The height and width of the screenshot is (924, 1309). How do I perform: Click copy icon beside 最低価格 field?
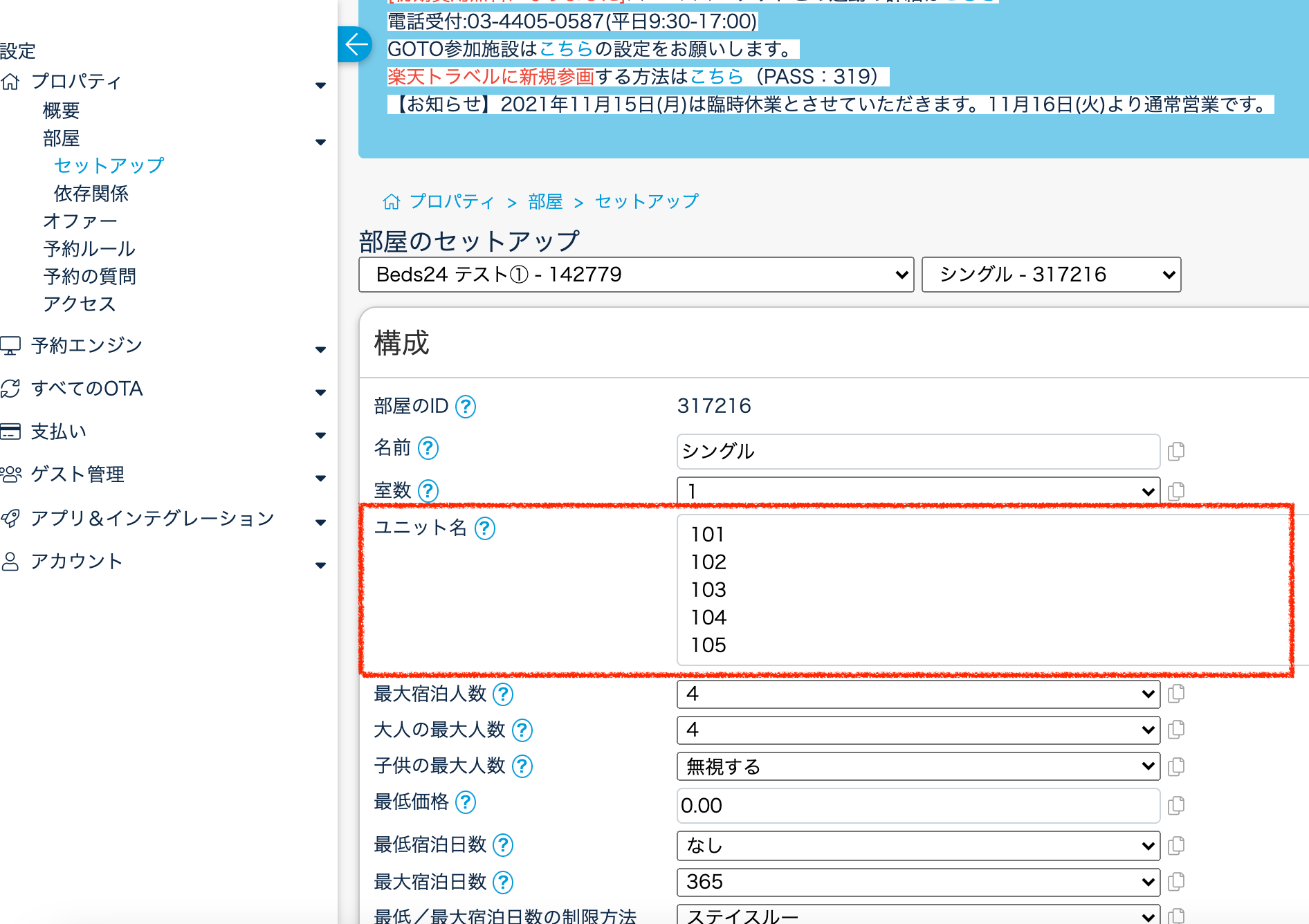pyautogui.click(x=1175, y=806)
